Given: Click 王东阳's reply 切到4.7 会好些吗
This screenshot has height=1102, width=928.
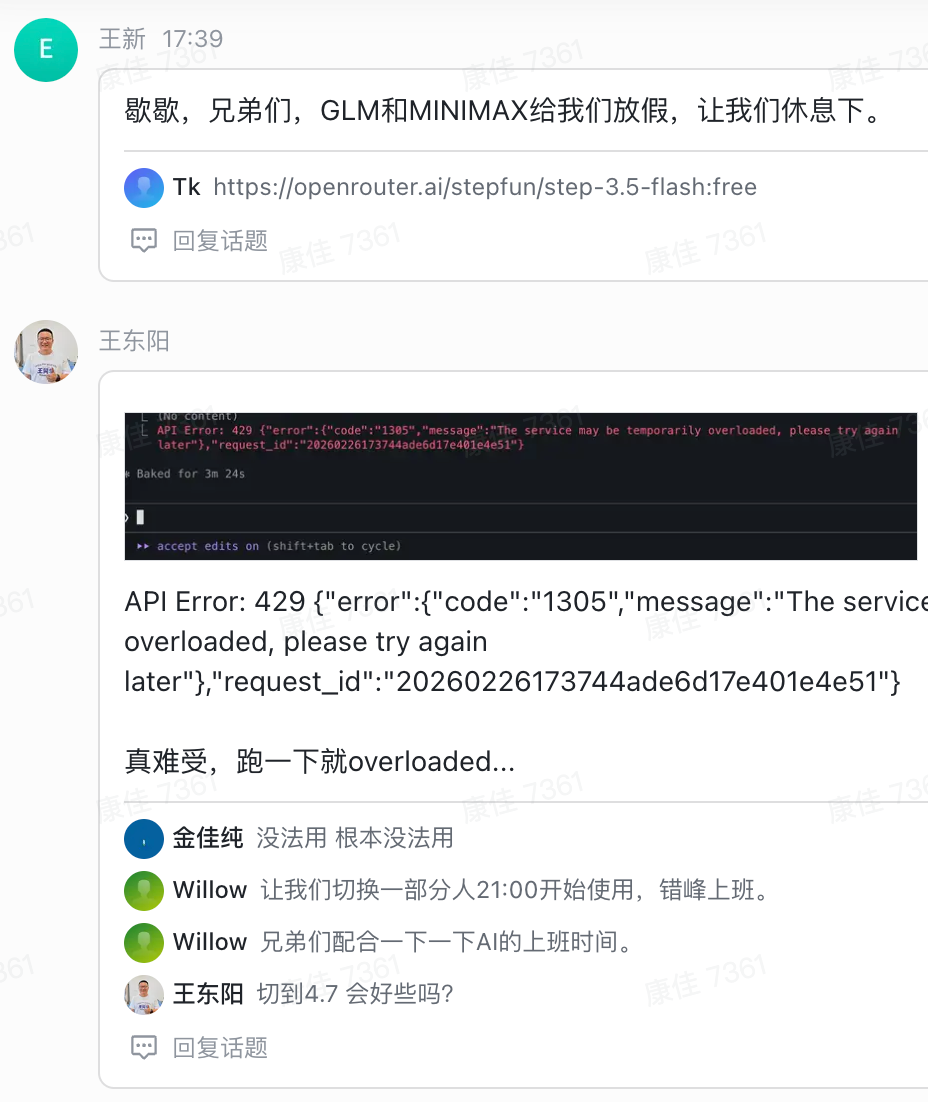Looking at the screenshot, I should pos(355,994).
